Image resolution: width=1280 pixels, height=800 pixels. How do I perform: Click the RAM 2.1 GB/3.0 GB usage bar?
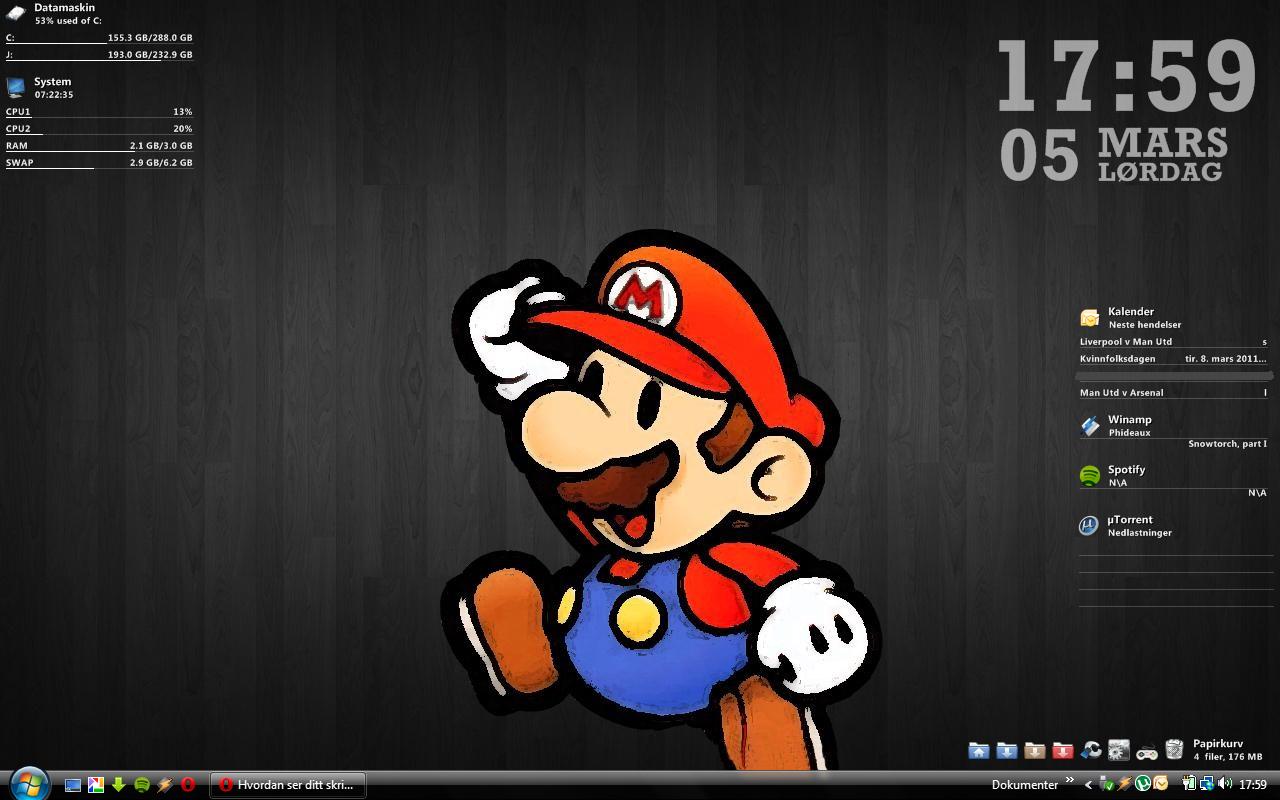[99, 146]
